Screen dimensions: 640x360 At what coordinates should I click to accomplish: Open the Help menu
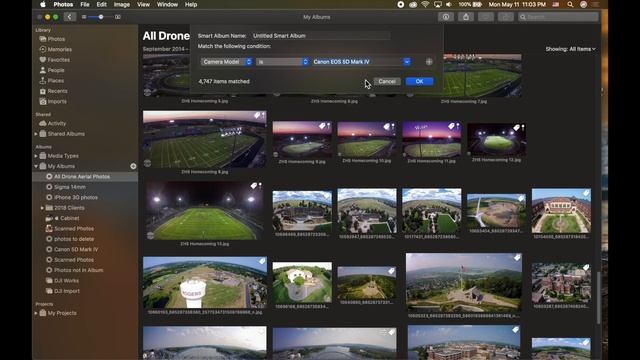(x=191, y=4)
